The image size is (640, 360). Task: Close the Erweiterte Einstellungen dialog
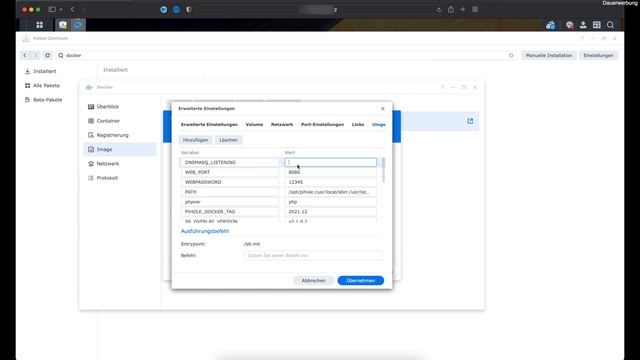[382, 109]
